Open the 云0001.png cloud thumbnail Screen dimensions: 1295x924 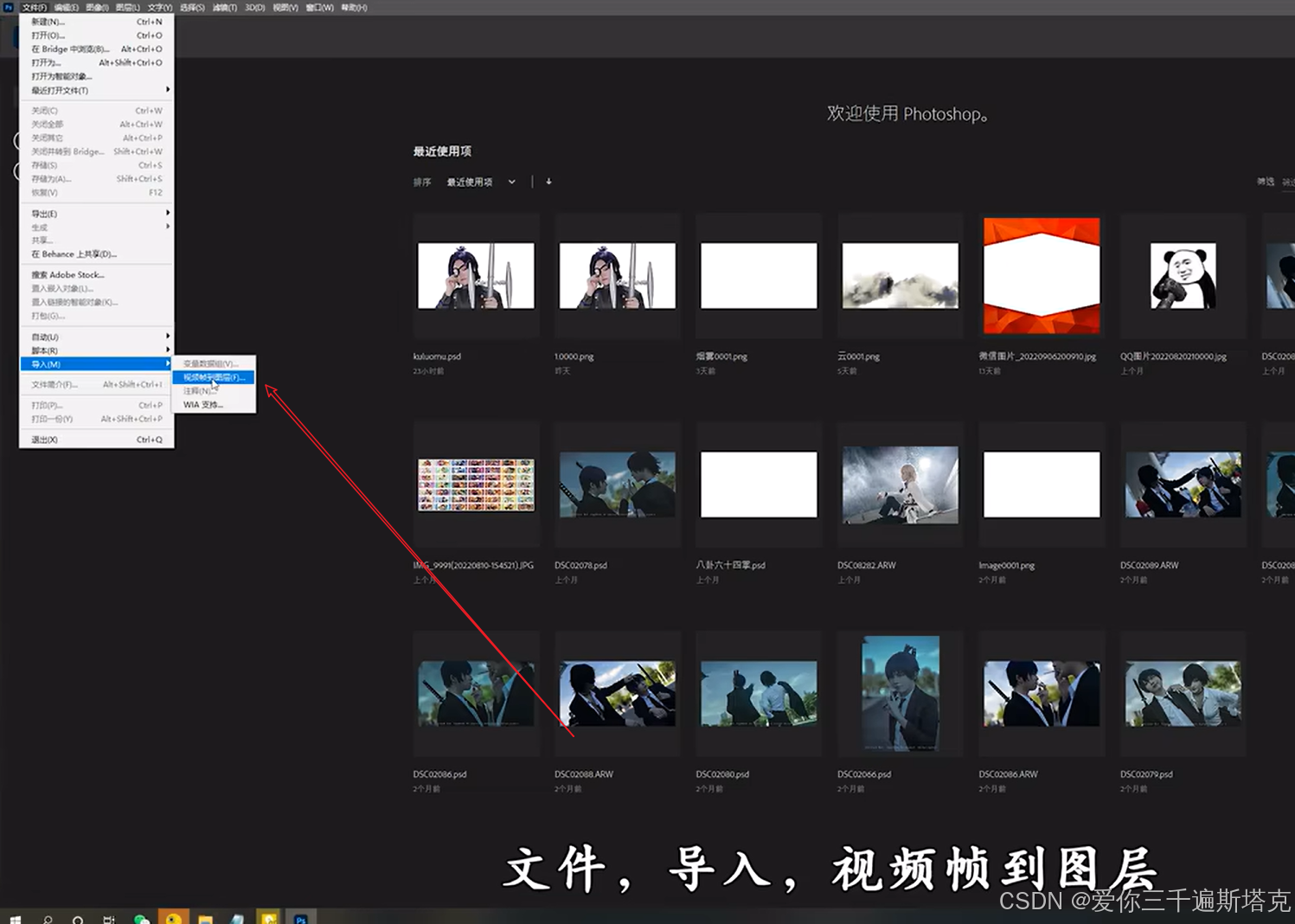tap(900, 275)
